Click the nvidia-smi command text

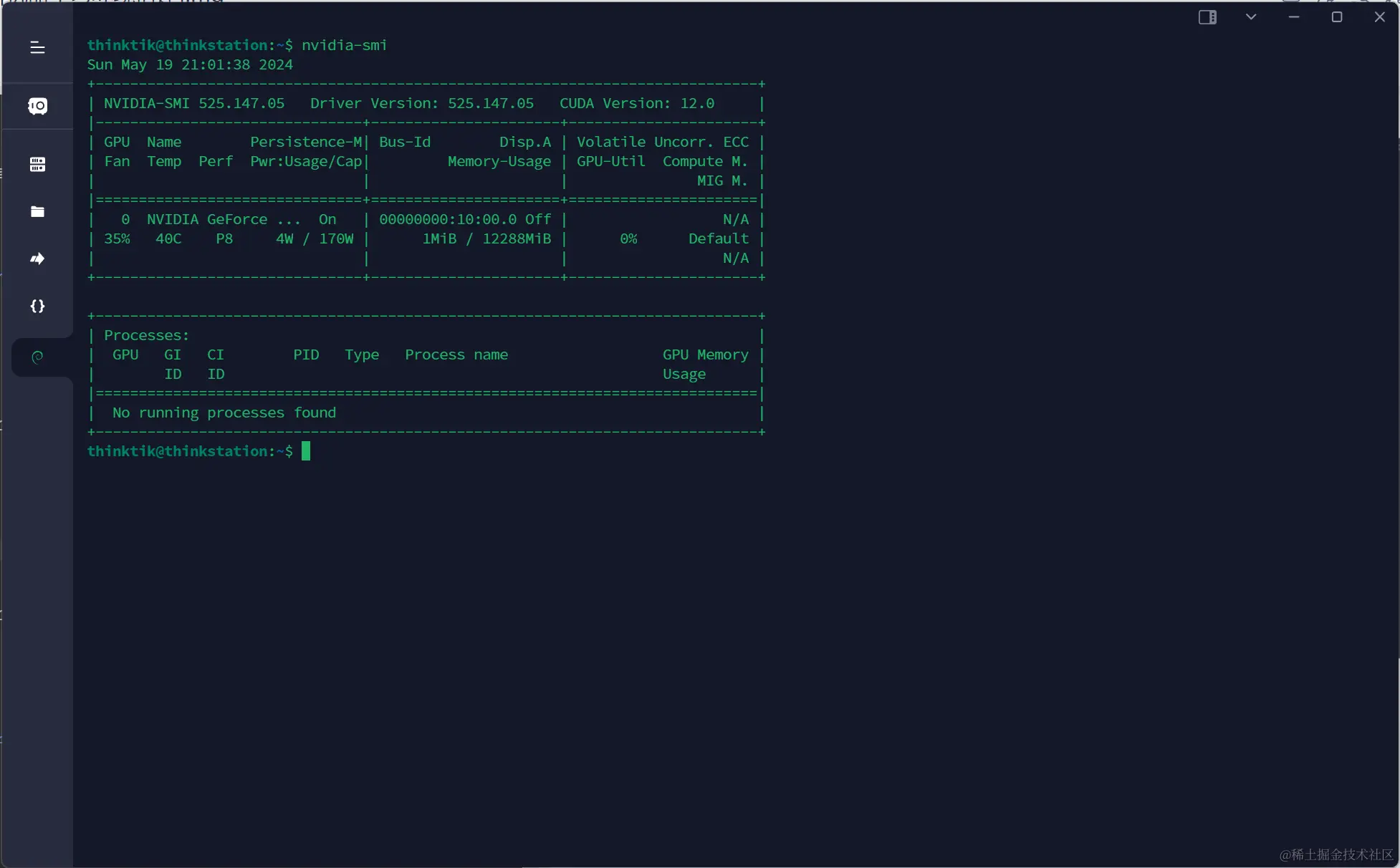(344, 45)
